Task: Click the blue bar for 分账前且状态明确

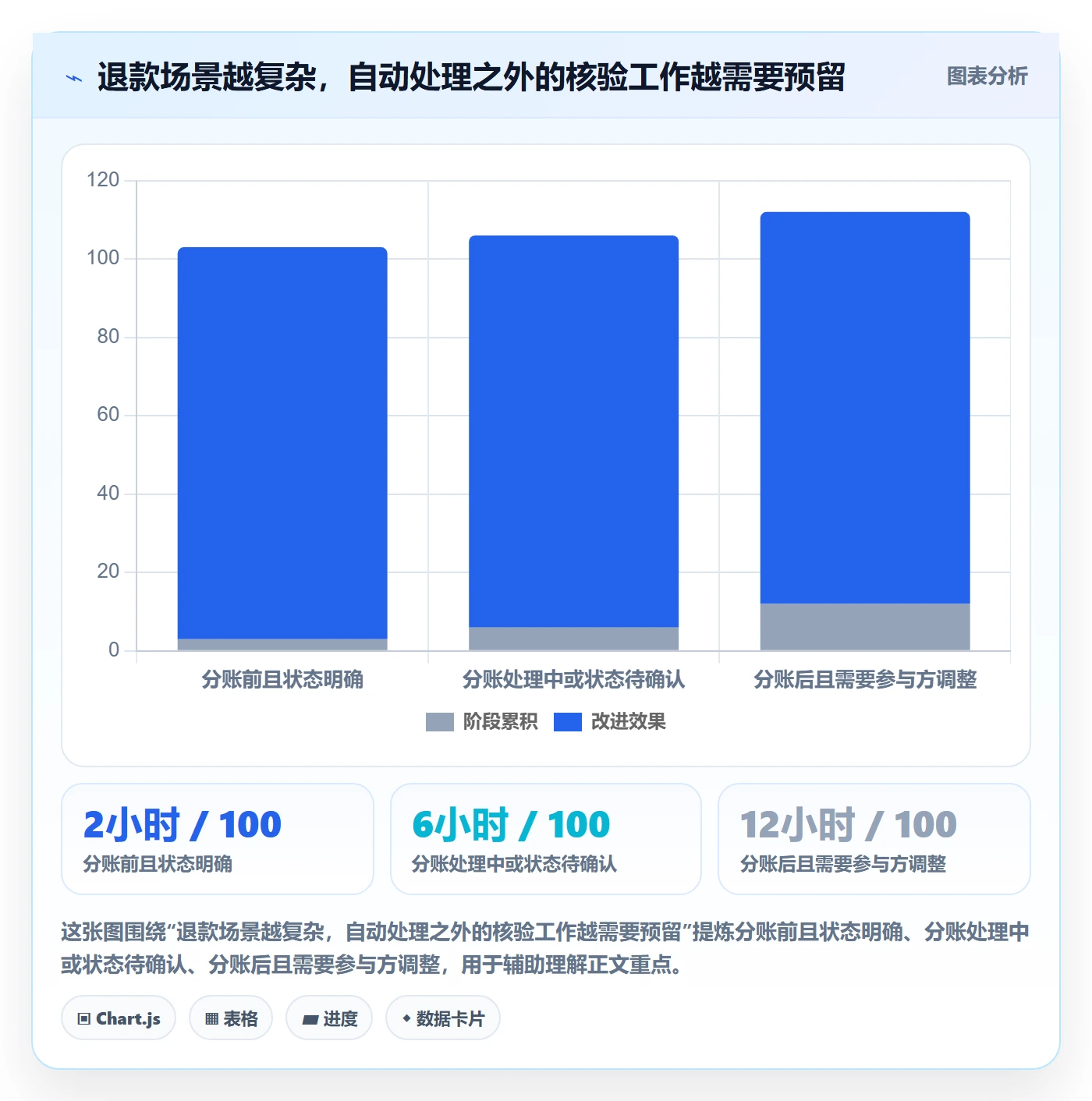Action: (282, 443)
